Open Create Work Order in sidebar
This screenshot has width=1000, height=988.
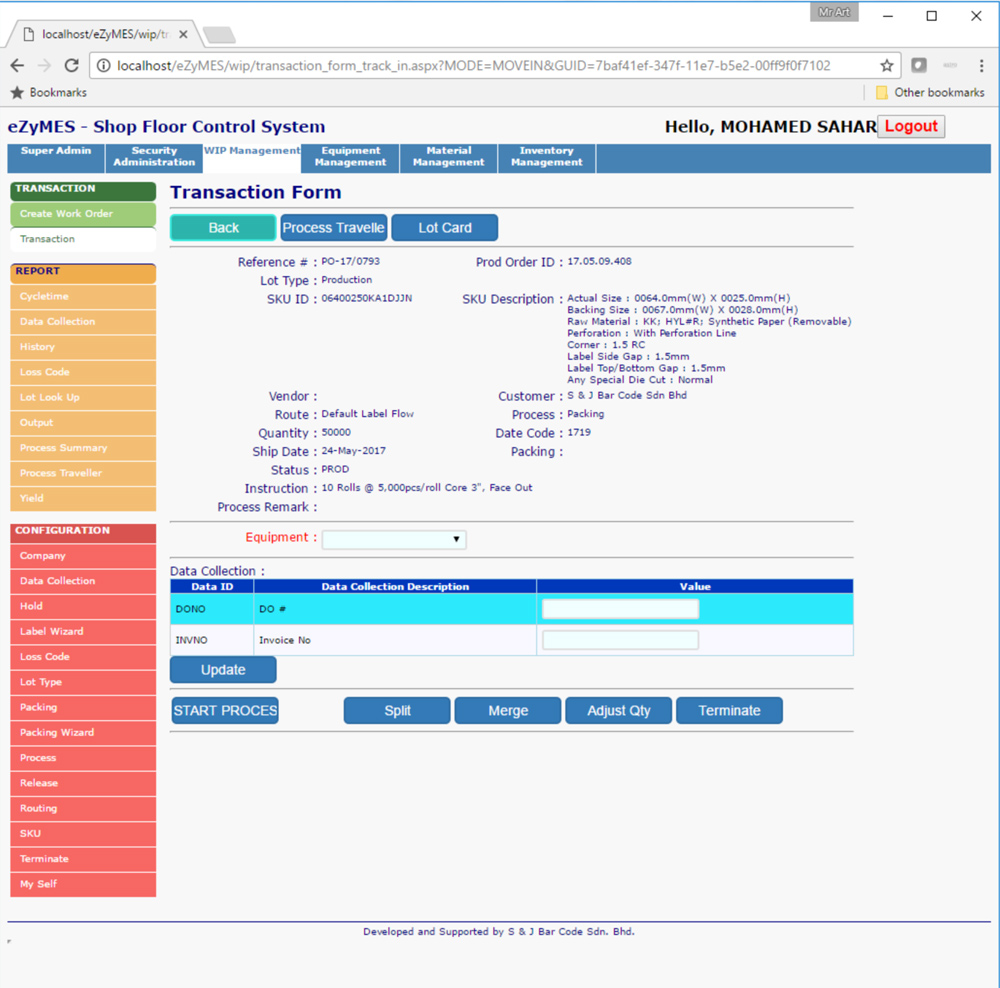point(83,214)
